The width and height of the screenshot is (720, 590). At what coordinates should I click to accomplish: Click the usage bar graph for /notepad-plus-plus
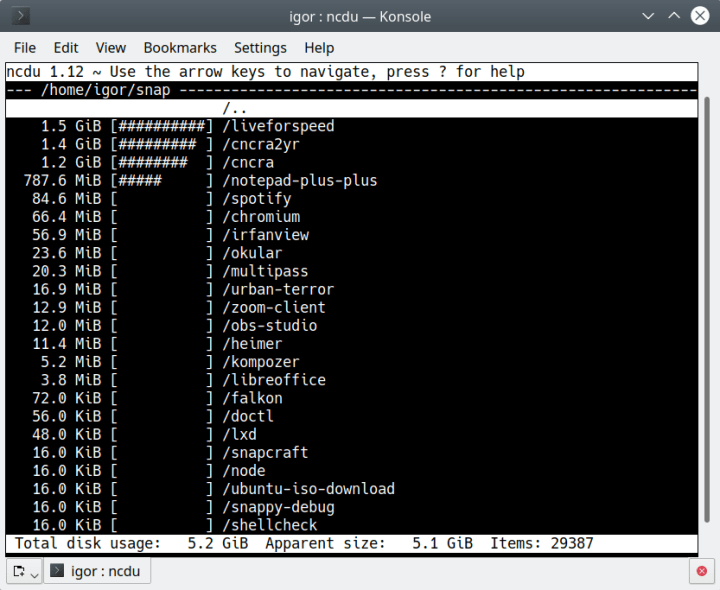[x=162, y=180]
